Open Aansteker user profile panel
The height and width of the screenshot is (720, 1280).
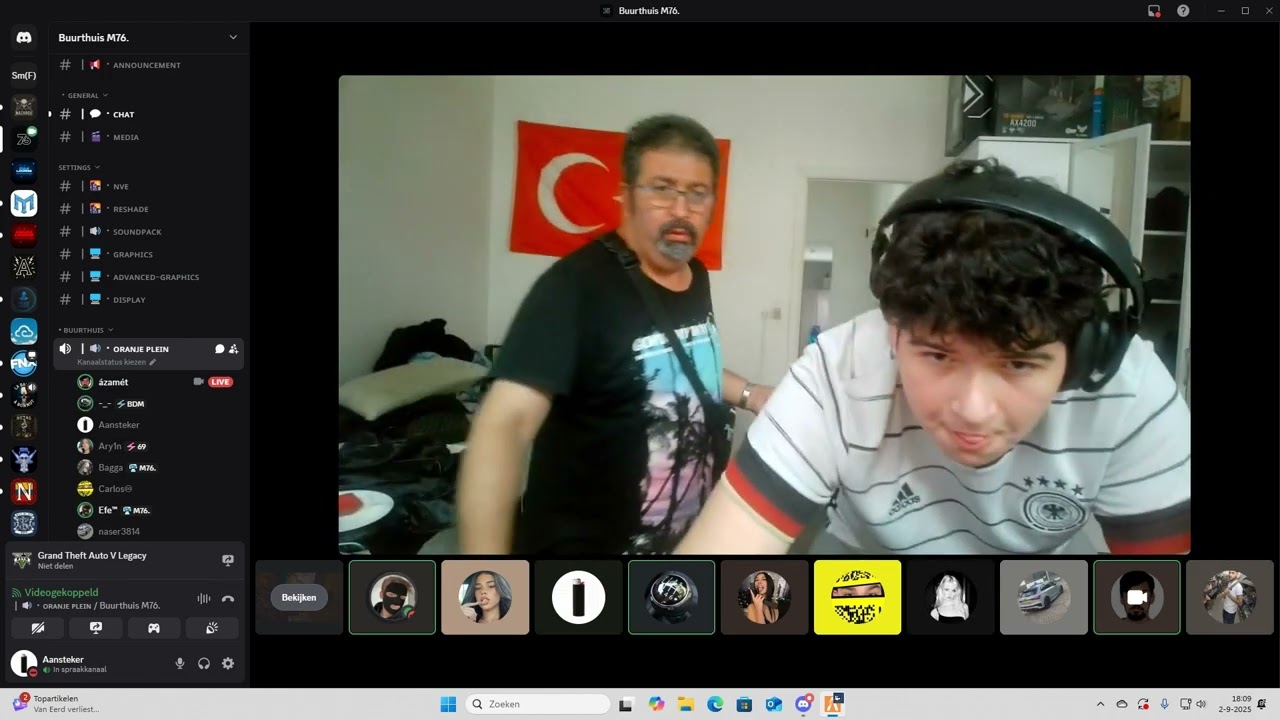pos(74,663)
